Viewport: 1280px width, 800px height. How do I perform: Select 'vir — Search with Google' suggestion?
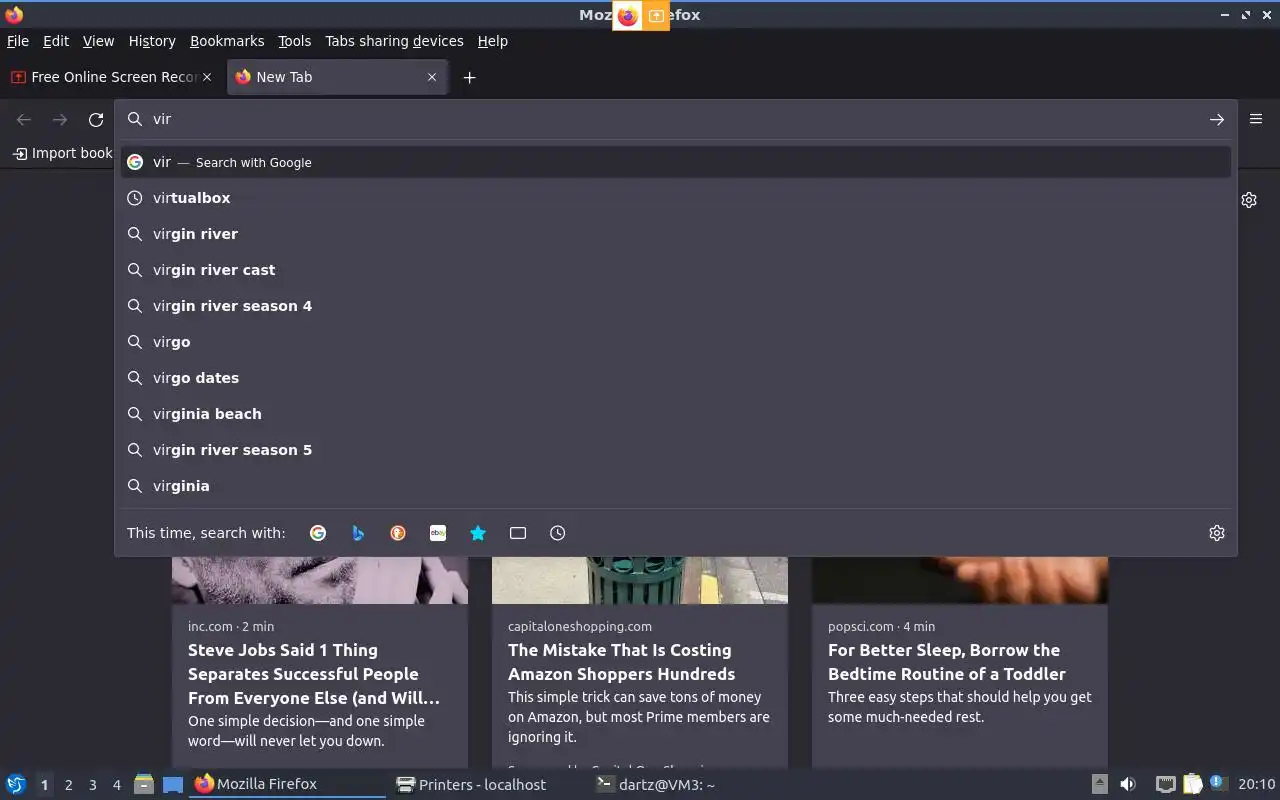click(x=676, y=162)
